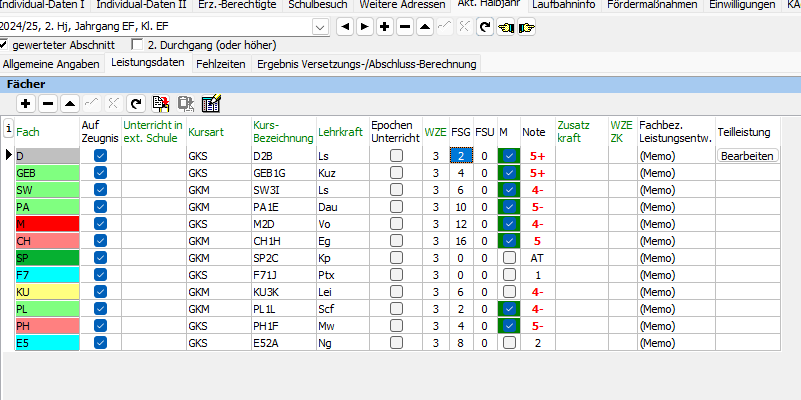Click the 'Note' column header

point(537,132)
